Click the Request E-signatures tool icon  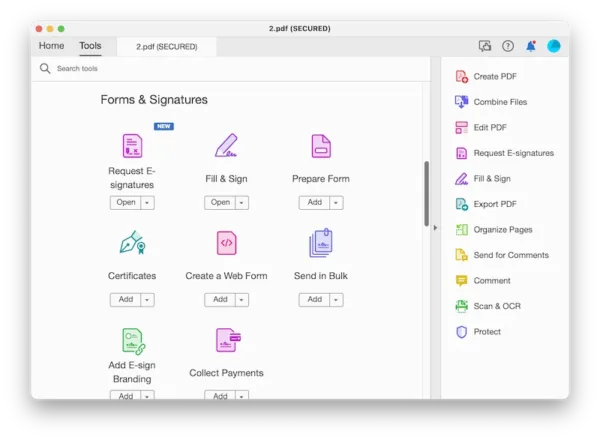132,146
